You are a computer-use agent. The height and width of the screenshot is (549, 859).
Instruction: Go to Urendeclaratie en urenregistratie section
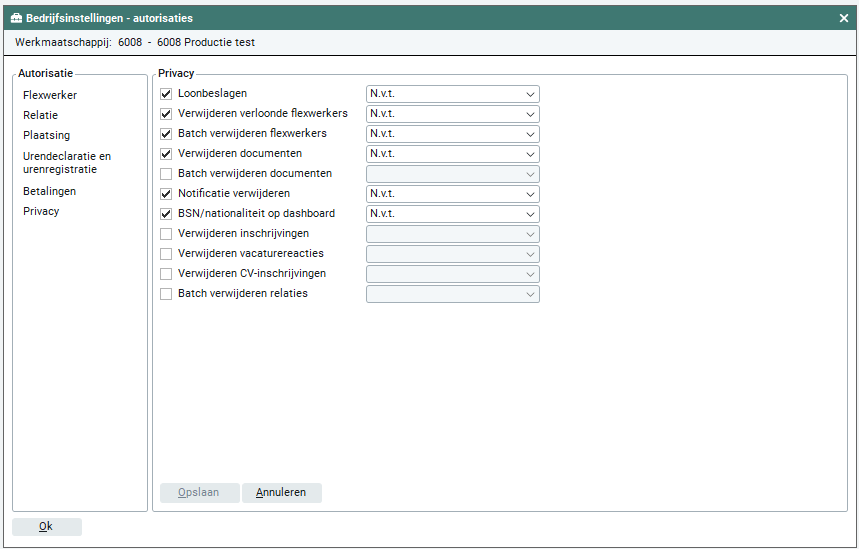tap(67, 163)
